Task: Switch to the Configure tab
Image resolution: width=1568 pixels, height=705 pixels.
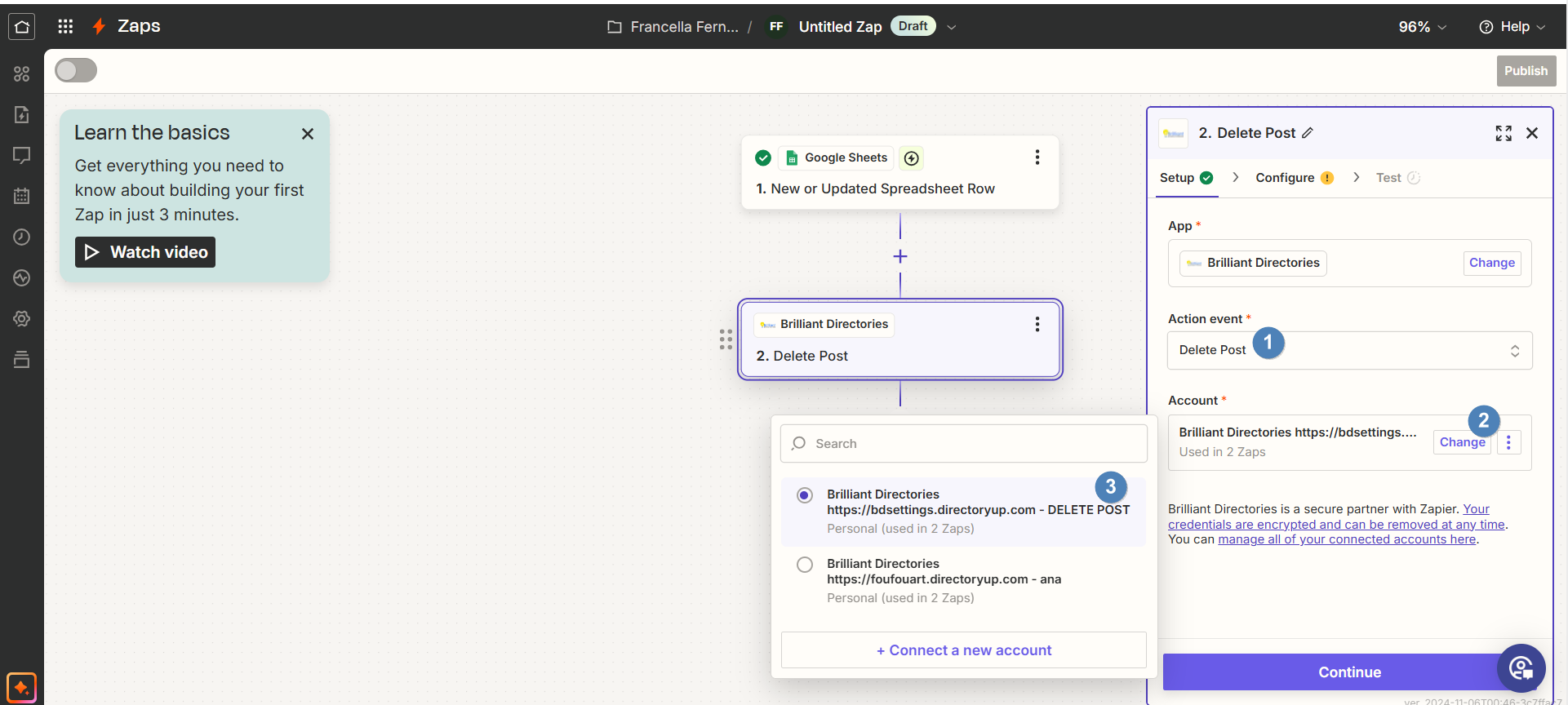Action: point(1295,178)
